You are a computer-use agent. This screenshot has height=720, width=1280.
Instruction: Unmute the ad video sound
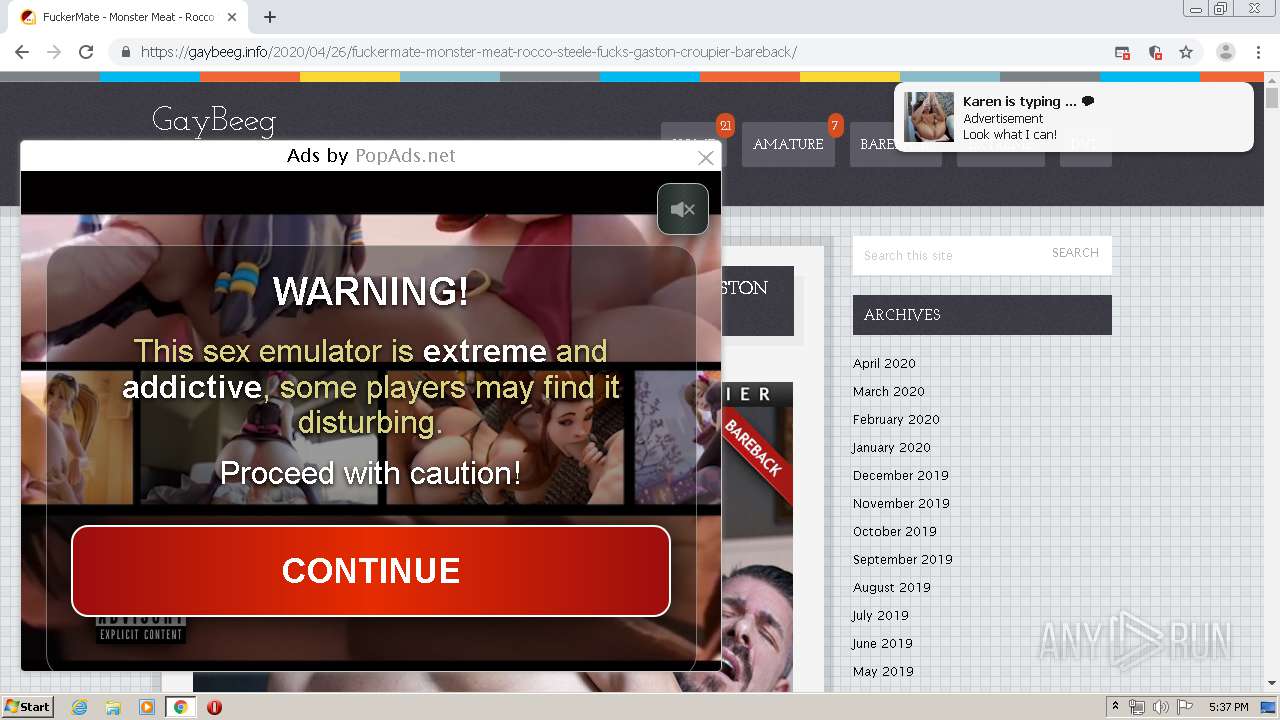(683, 209)
